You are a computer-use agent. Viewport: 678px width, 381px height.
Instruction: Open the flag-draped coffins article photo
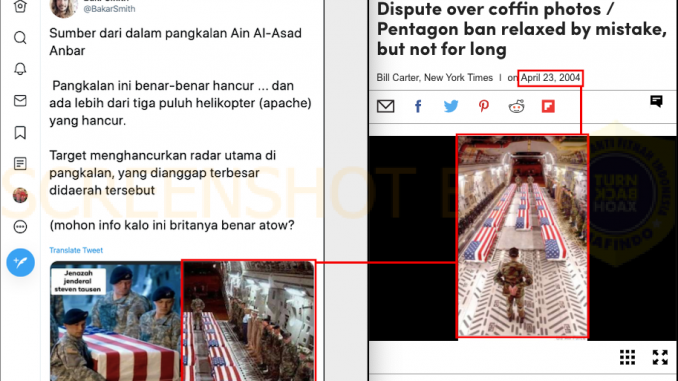[522, 236]
